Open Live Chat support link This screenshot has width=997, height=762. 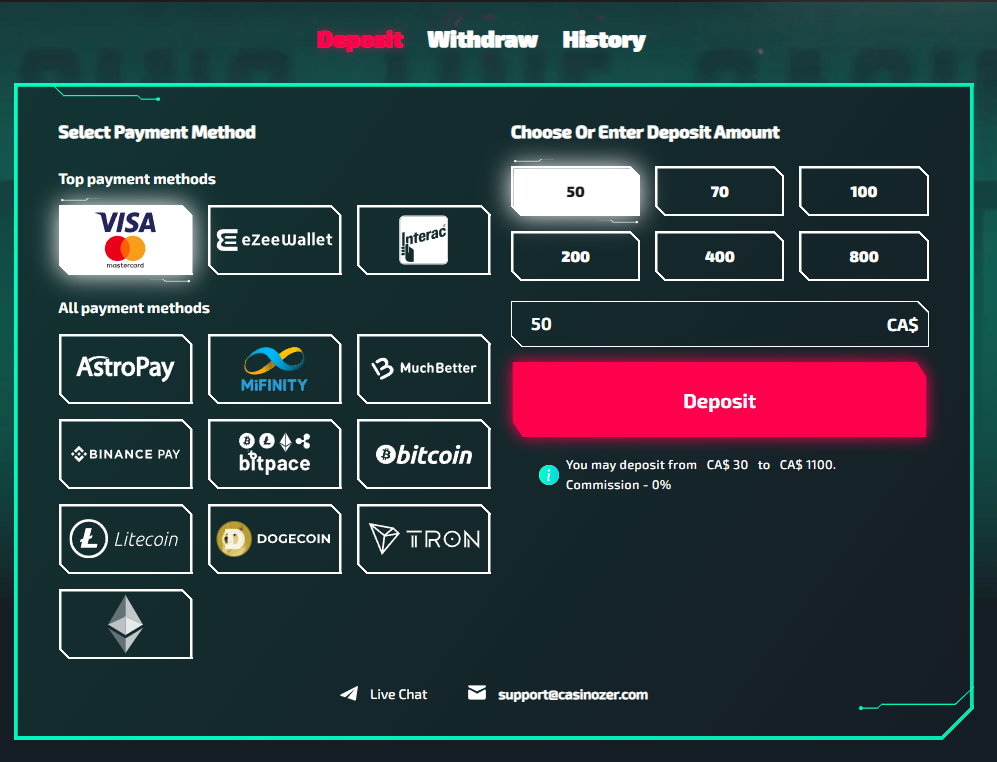tap(399, 695)
